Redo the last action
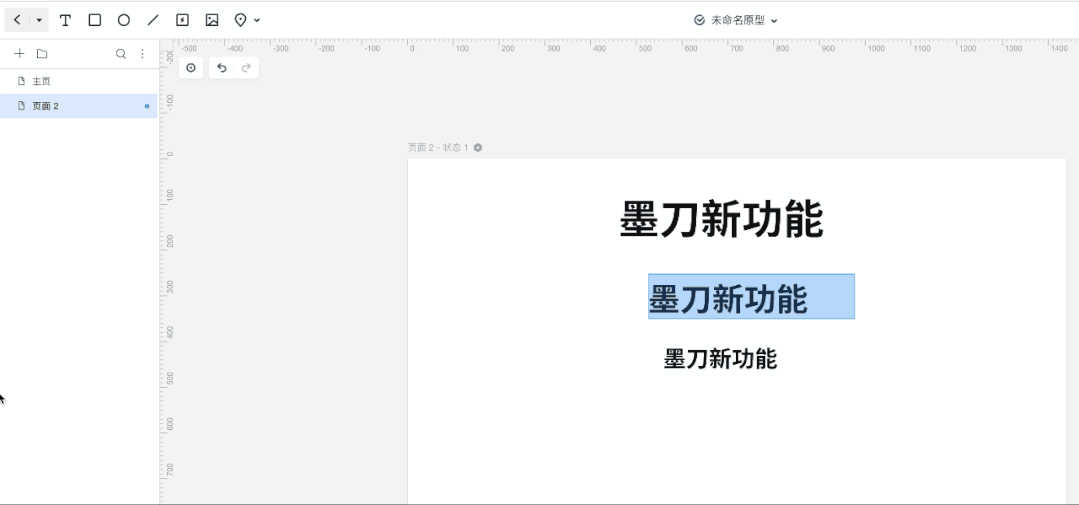The image size is (1079, 505). (246, 67)
